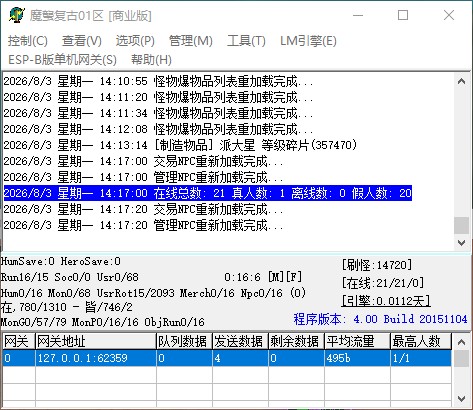Click the 剩余数据 column header
473x410 pixels.
[296, 341]
